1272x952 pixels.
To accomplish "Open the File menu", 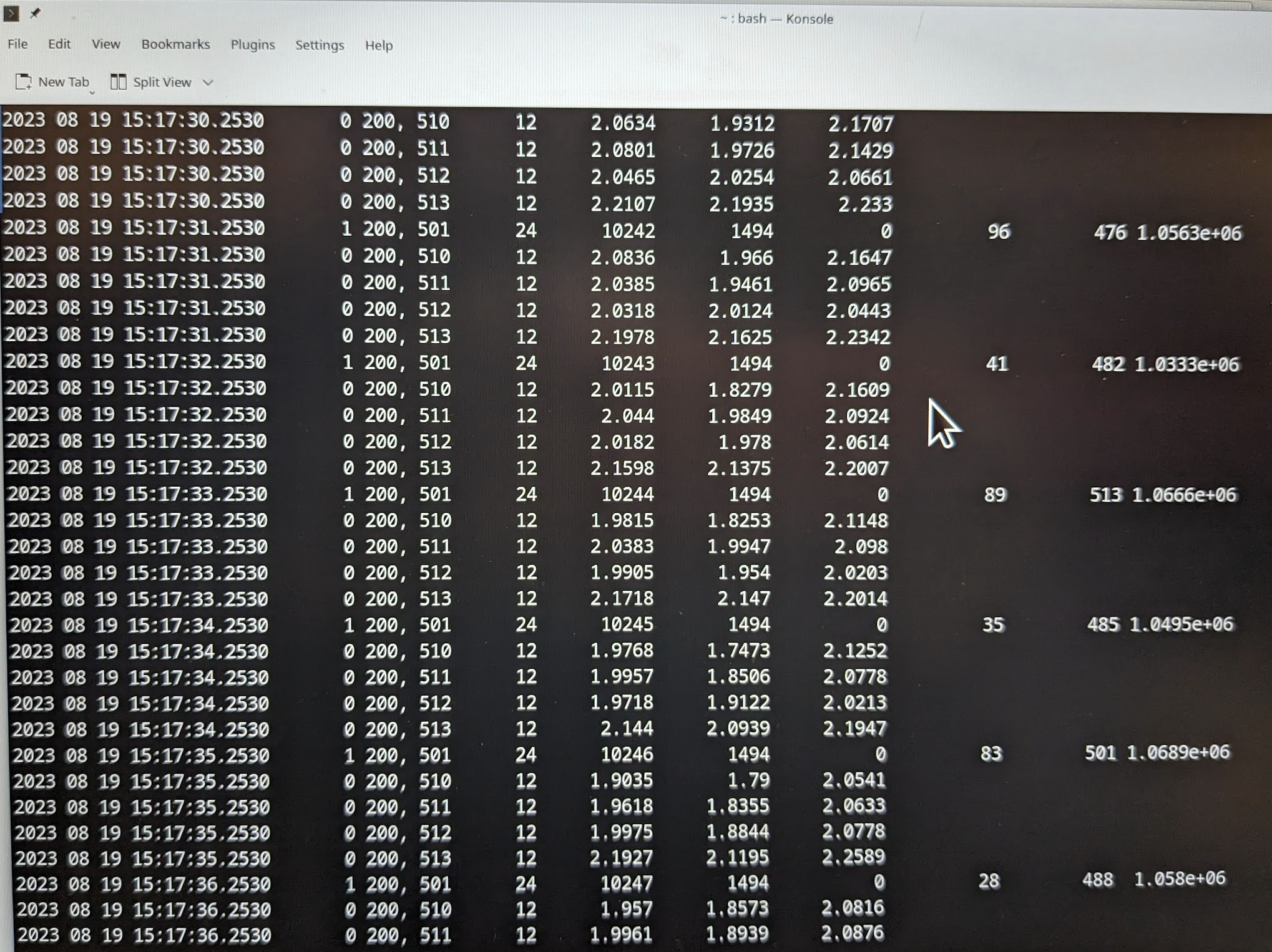I will pyautogui.click(x=17, y=44).
